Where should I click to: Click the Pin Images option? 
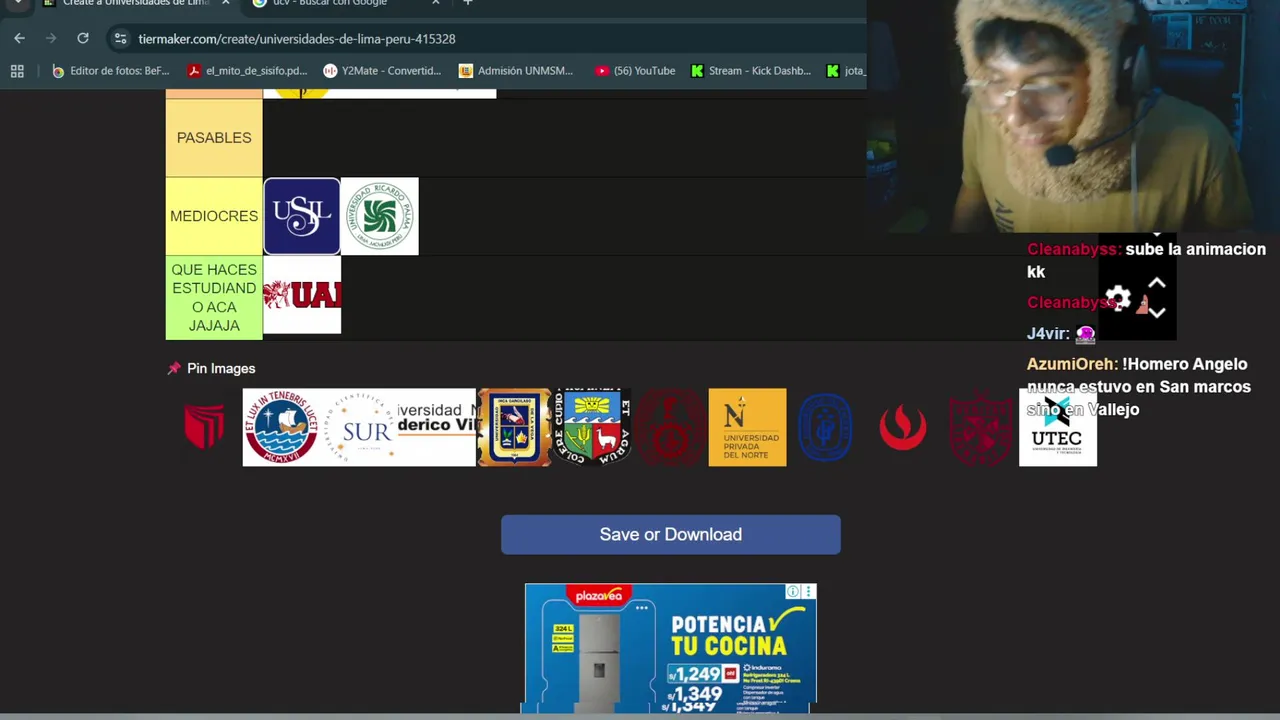[211, 368]
